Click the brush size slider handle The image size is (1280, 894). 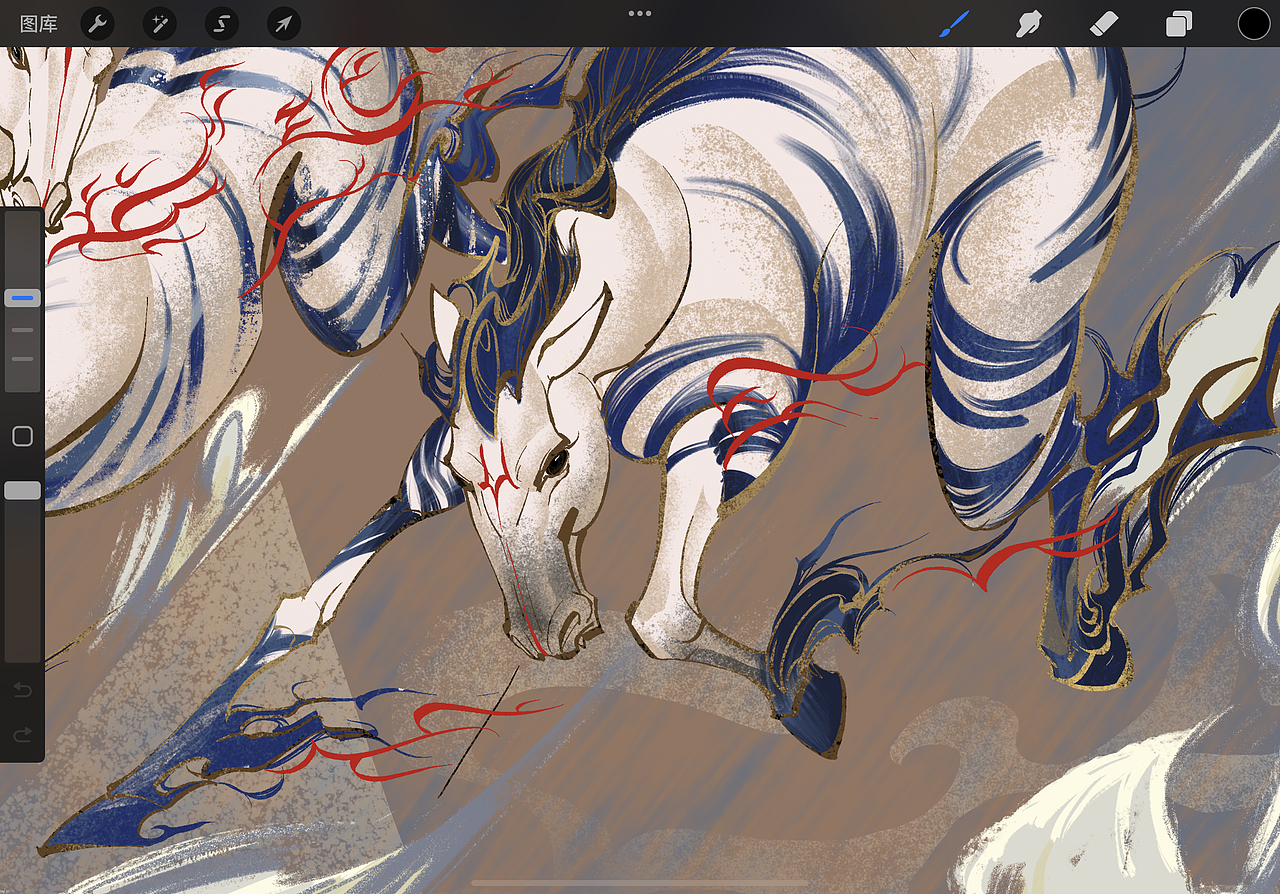(22, 298)
